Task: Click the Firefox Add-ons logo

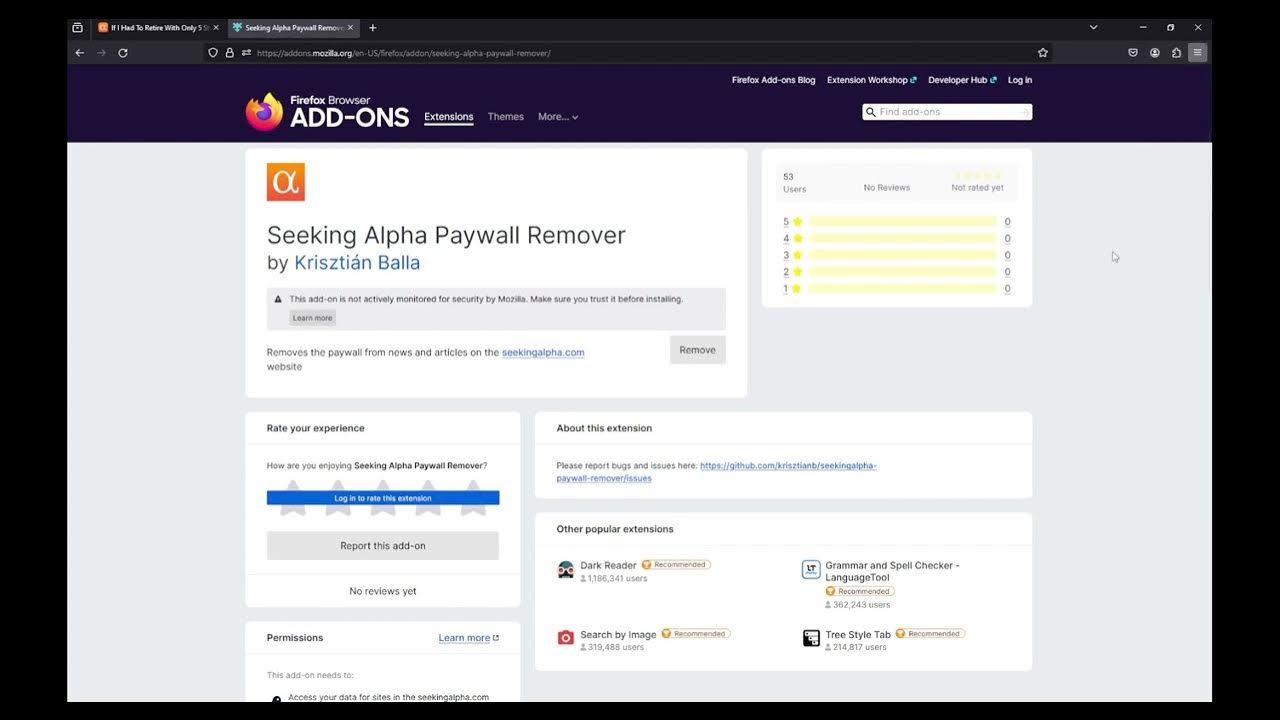Action: 327,112
